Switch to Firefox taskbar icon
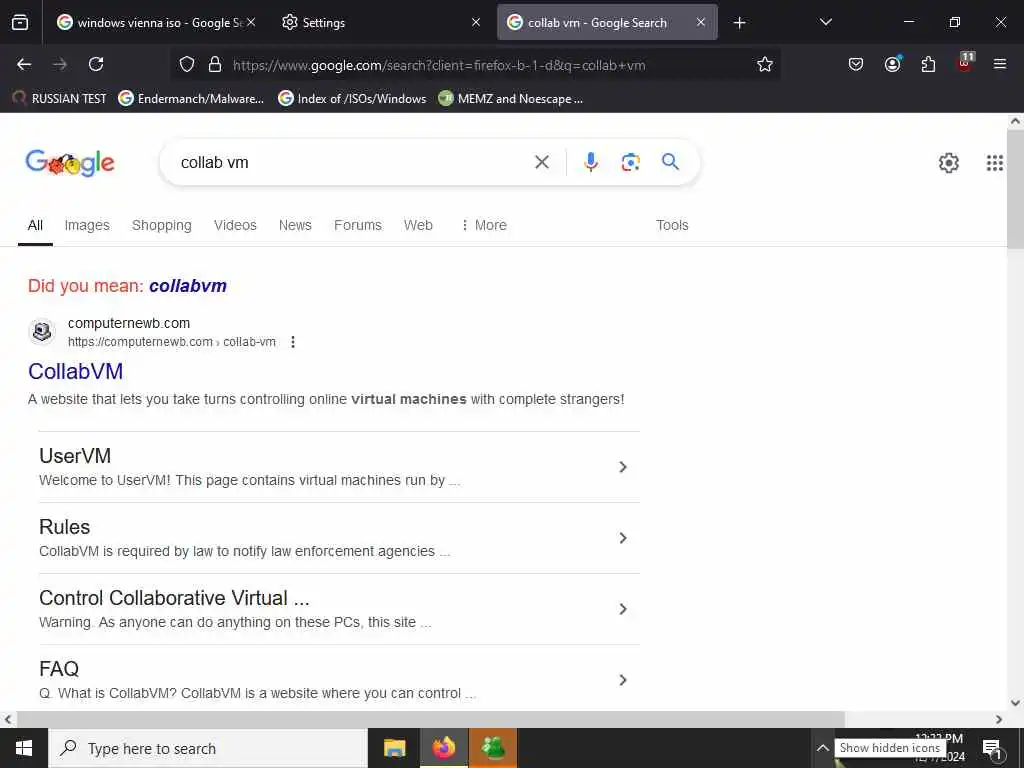 point(443,748)
